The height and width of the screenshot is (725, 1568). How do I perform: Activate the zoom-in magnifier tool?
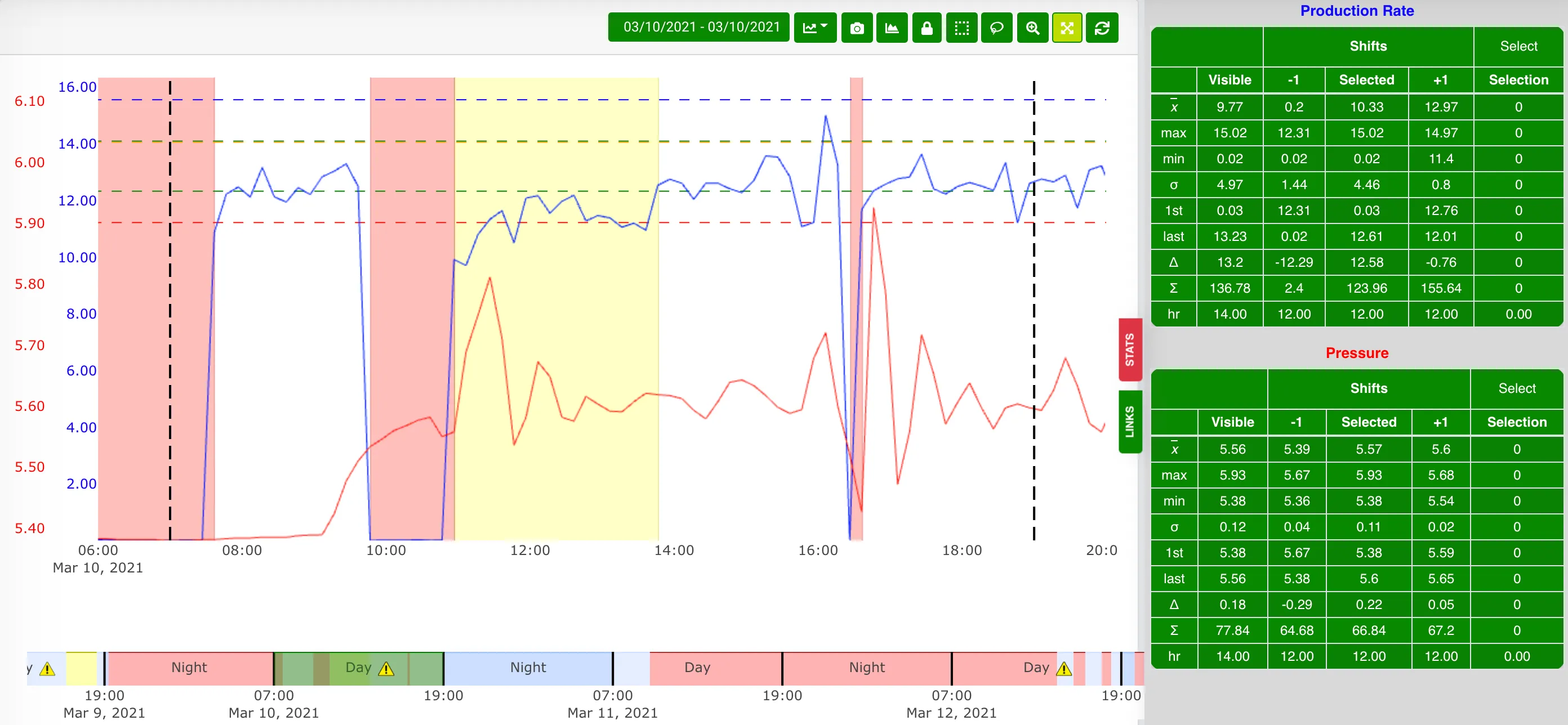(1032, 28)
